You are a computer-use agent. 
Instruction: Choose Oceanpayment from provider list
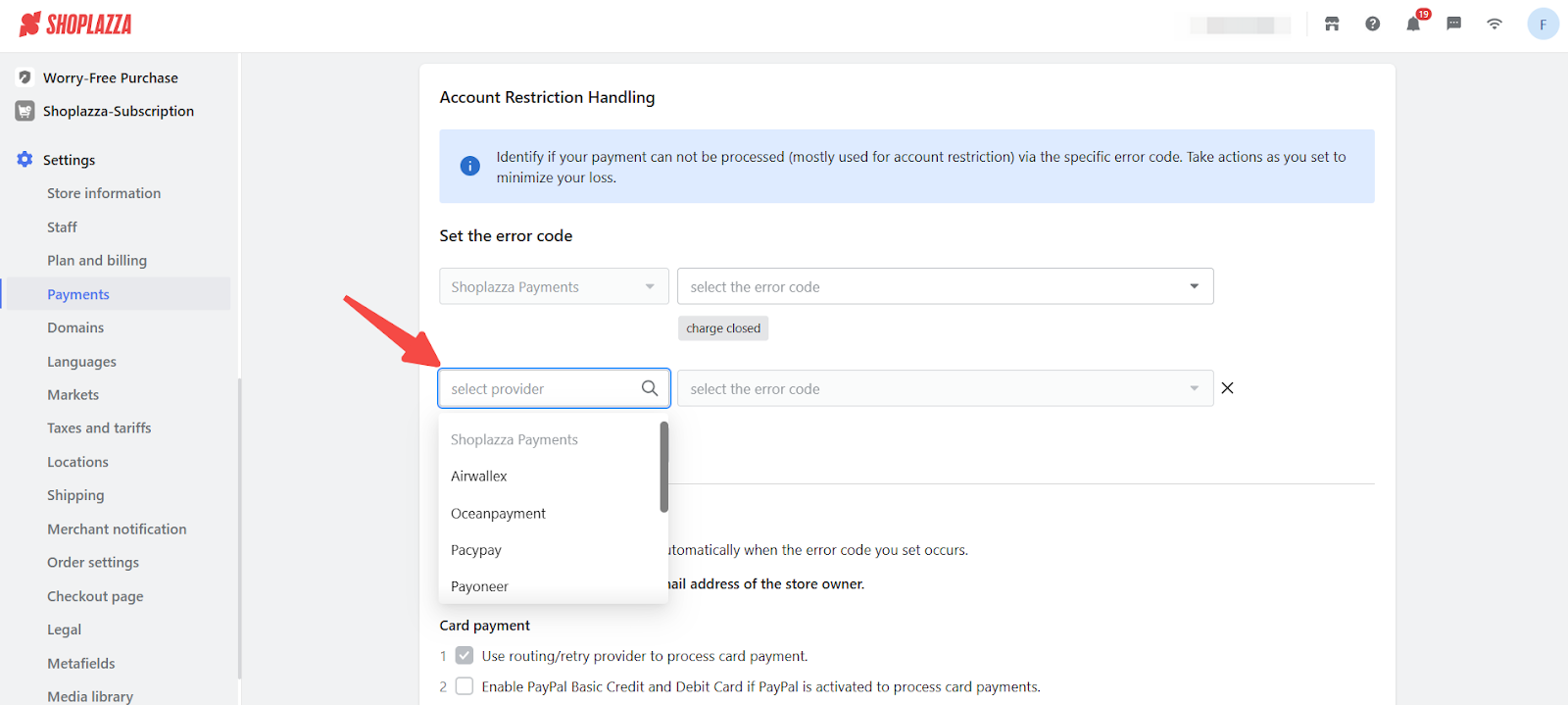point(499,513)
